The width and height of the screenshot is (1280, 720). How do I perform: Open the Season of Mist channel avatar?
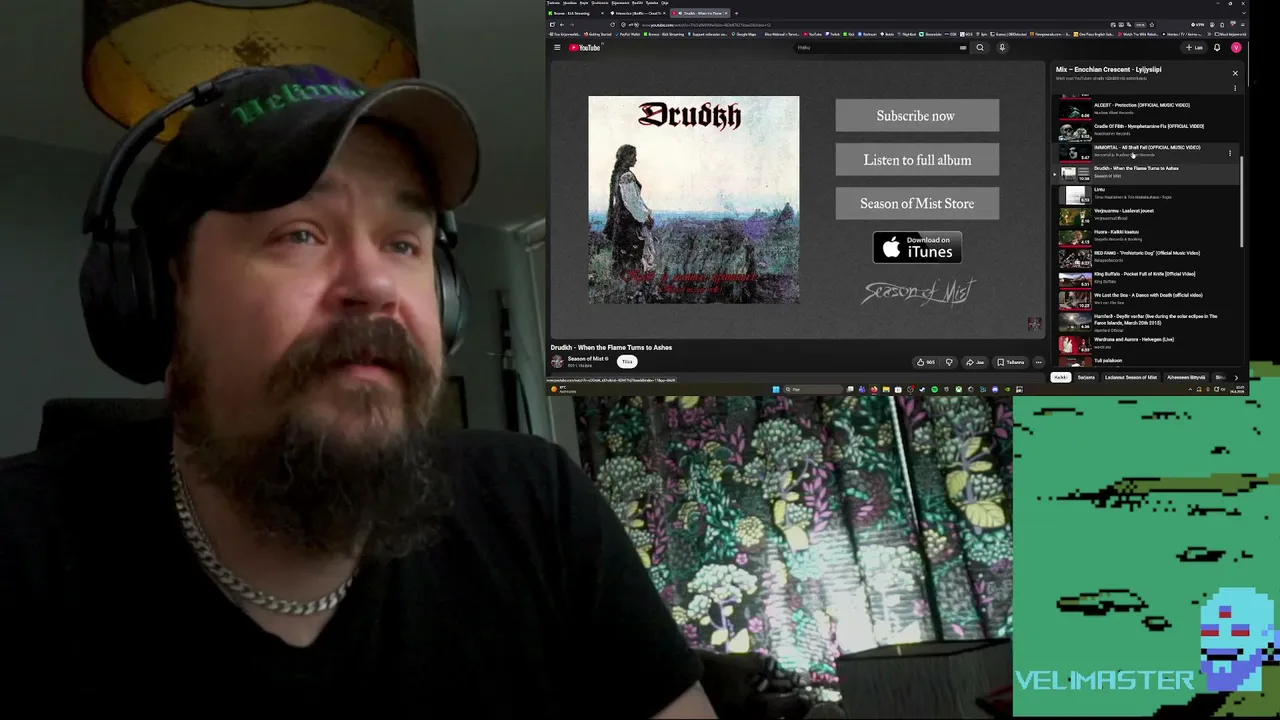(557, 362)
